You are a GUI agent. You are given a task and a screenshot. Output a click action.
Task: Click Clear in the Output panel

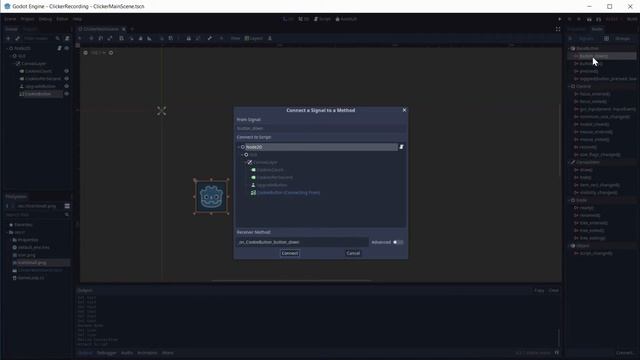(553, 290)
